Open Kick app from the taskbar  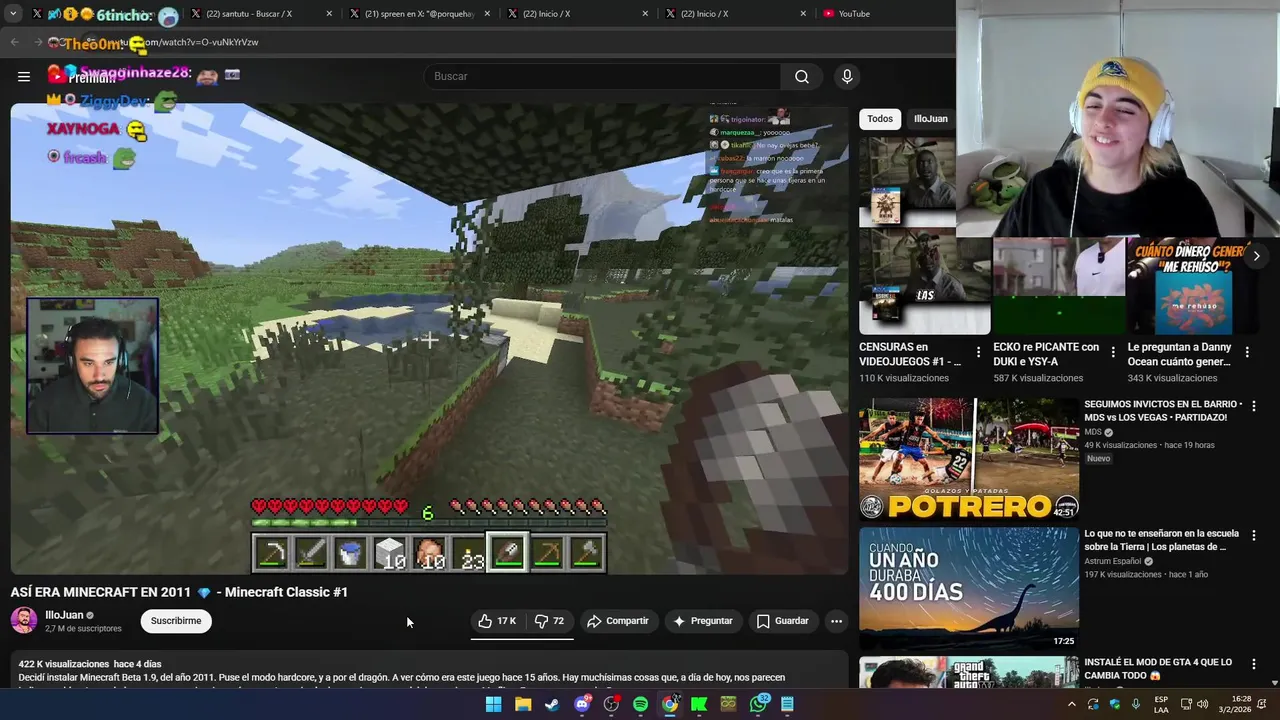click(699, 704)
